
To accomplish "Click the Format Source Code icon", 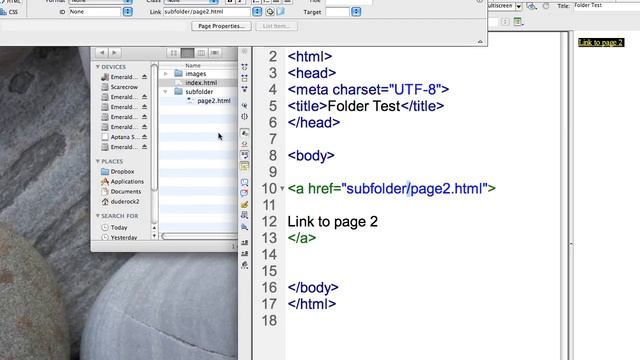I will click(x=244, y=265).
